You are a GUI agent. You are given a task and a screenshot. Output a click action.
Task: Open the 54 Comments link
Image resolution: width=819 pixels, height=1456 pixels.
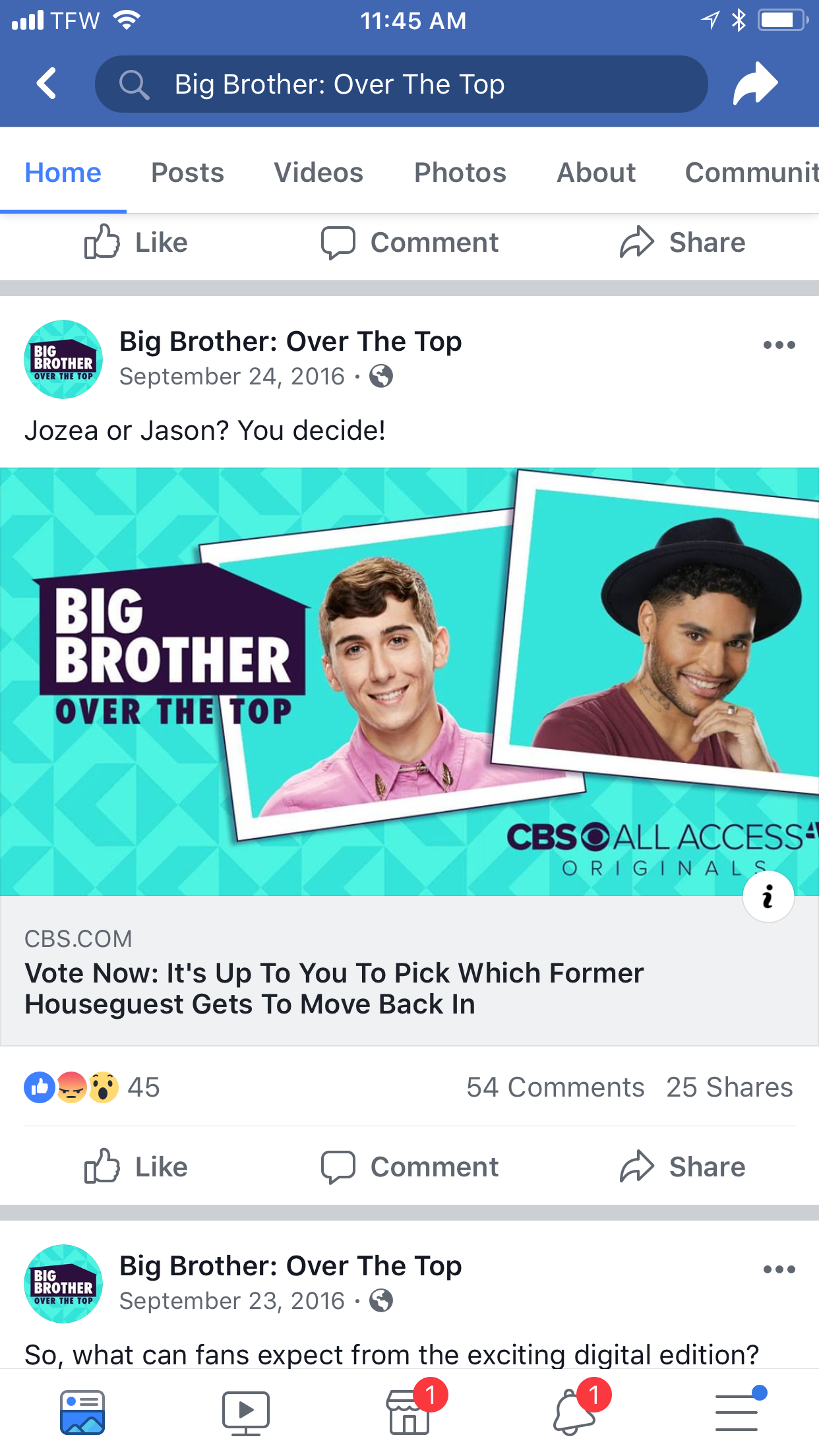pyautogui.click(x=555, y=1087)
